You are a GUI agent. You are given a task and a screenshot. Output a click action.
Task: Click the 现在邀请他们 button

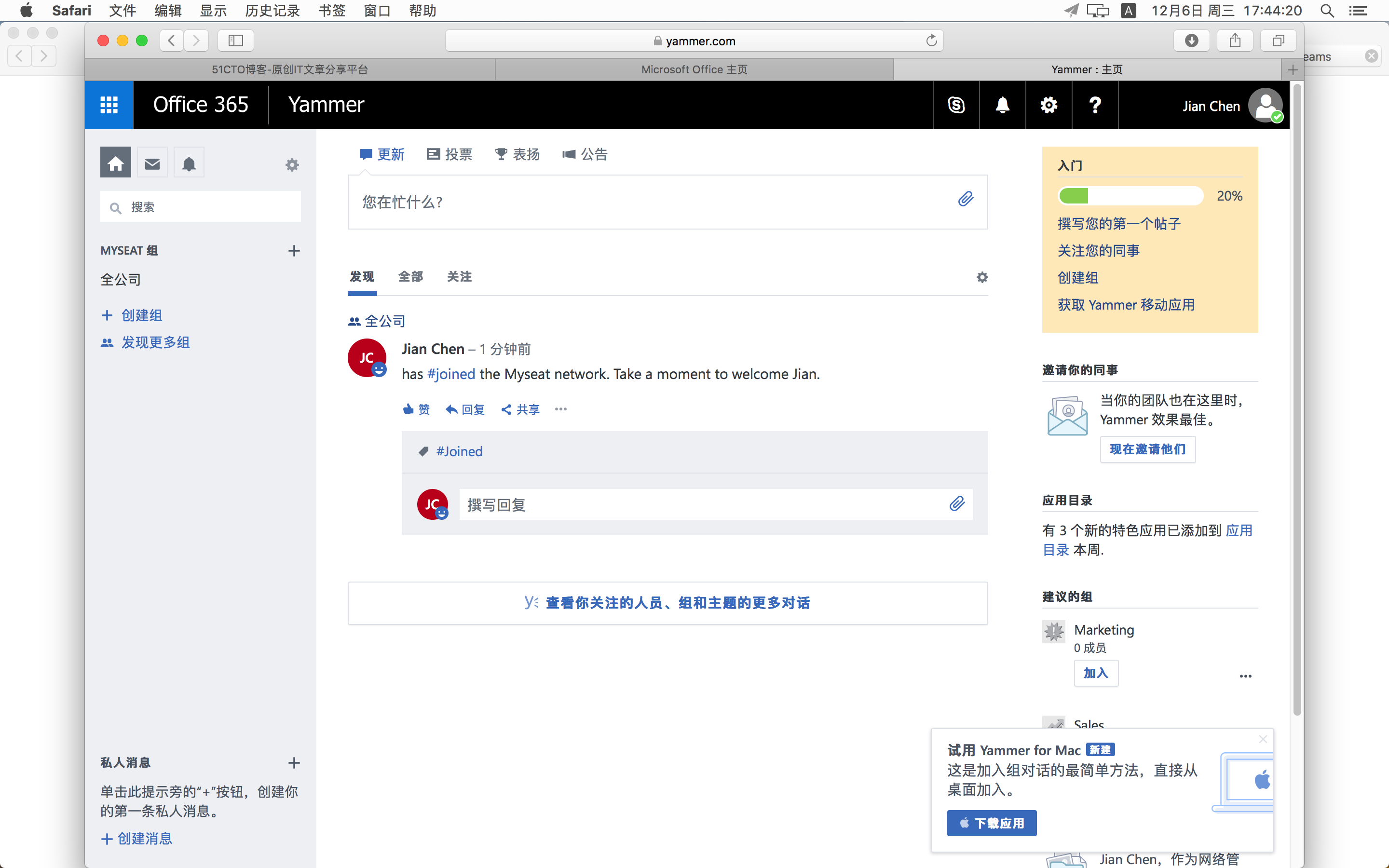click(x=1147, y=449)
